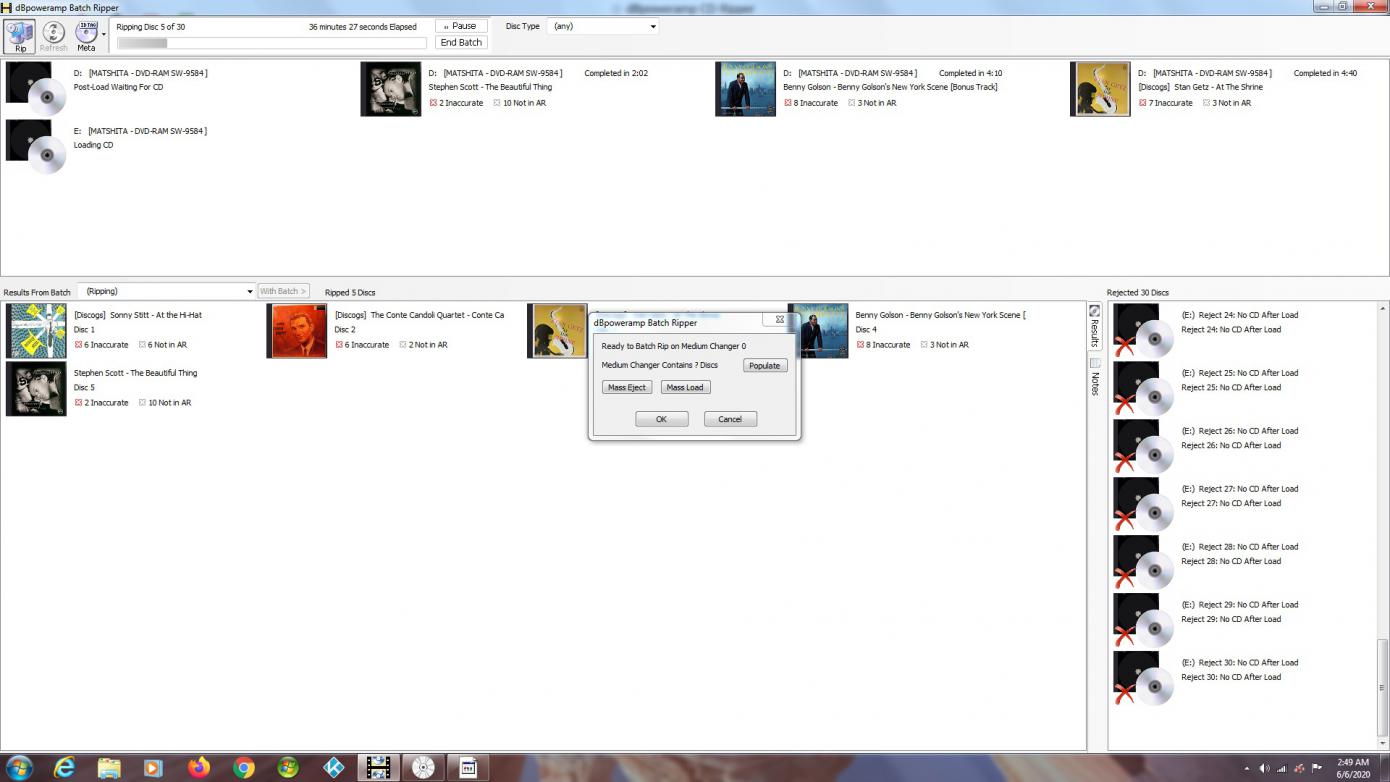Cancel the Batch Ripper dialog
This screenshot has width=1390, height=782.
click(x=730, y=419)
